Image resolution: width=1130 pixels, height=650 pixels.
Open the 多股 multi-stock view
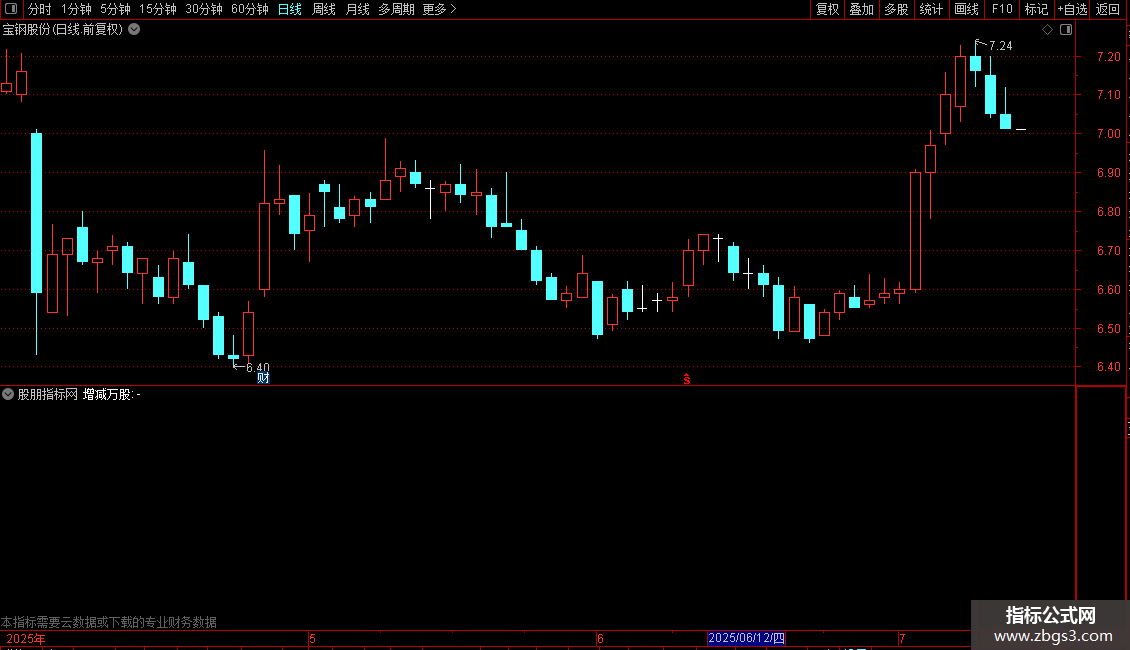[897, 9]
